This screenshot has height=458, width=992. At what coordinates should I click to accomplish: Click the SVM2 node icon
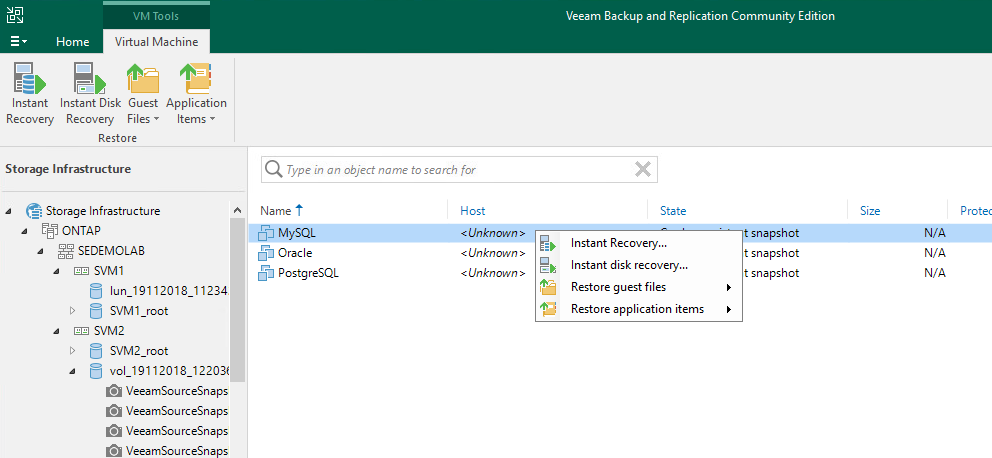pos(82,330)
